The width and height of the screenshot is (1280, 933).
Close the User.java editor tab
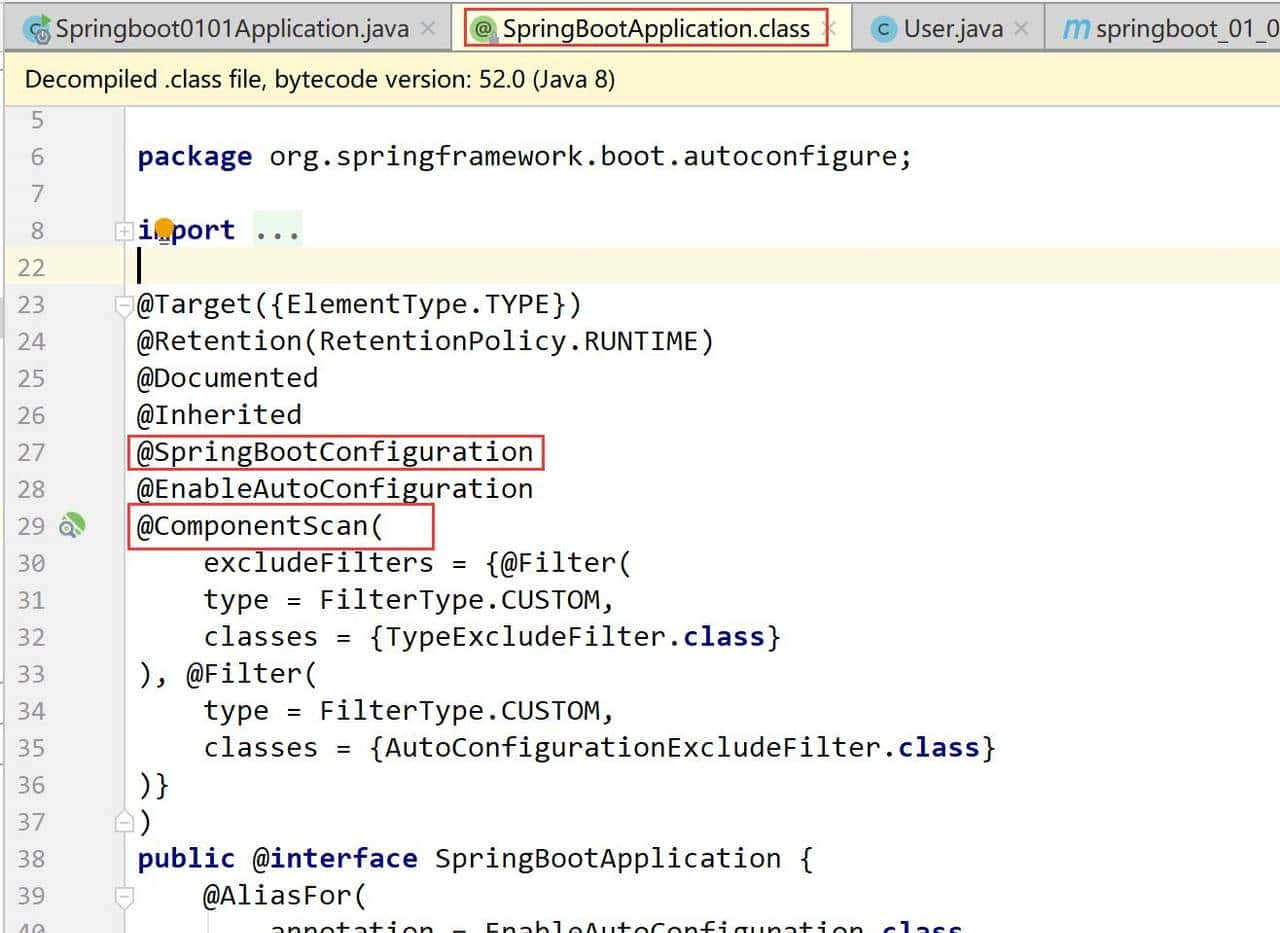[1020, 29]
